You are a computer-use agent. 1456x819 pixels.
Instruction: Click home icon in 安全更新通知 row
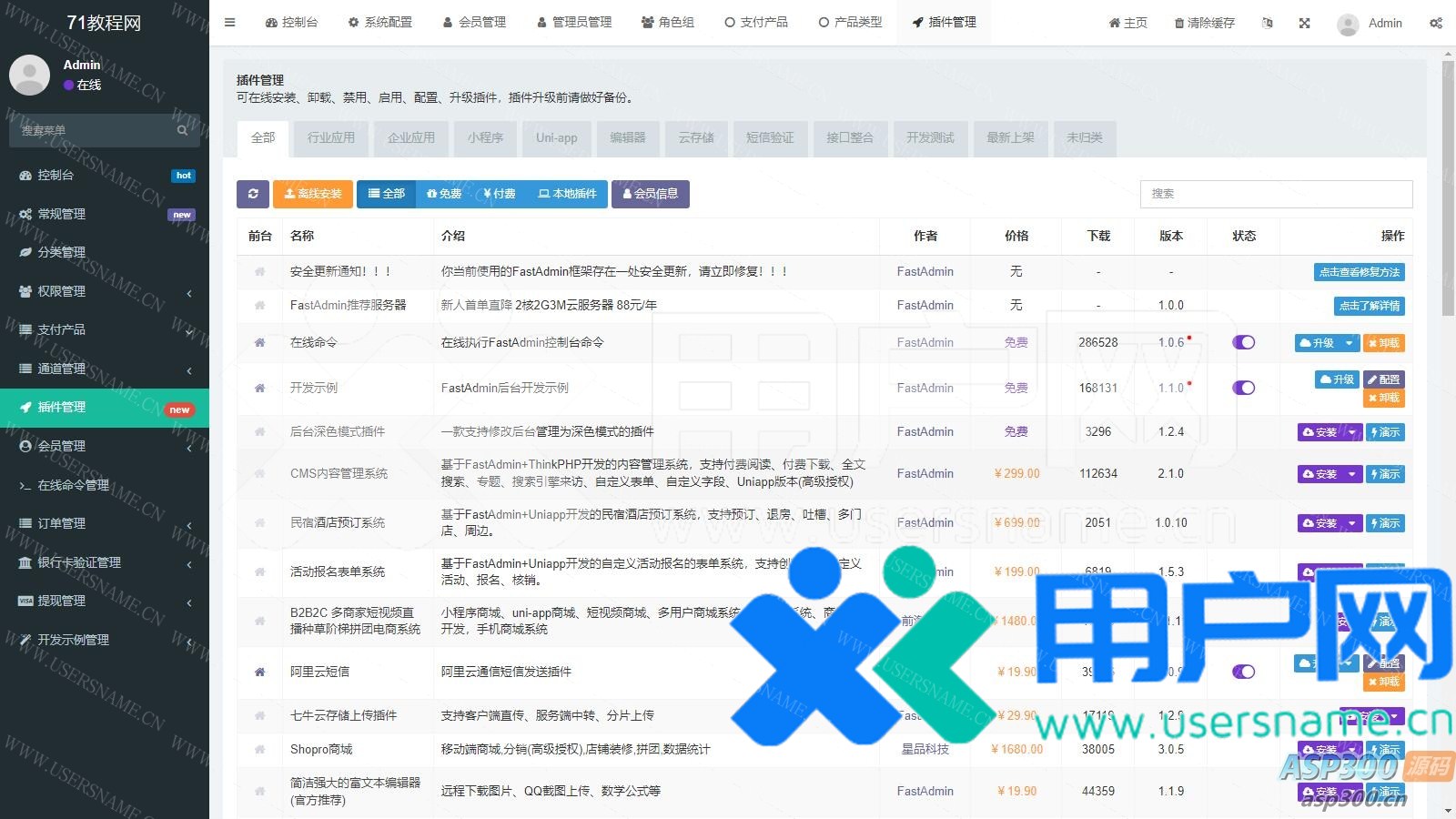coord(259,272)
